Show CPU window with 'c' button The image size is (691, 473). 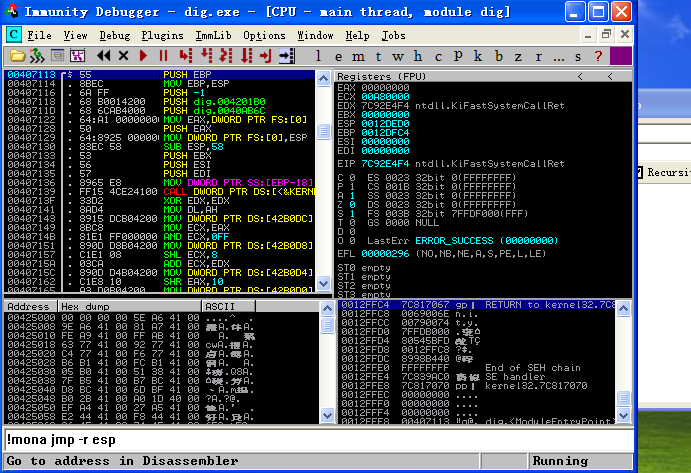(x=438, y=56)
